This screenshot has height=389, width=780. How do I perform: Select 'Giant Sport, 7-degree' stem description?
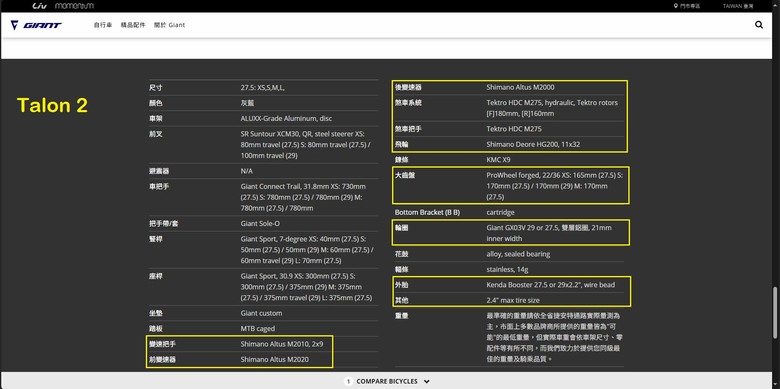tap(307, 250)
